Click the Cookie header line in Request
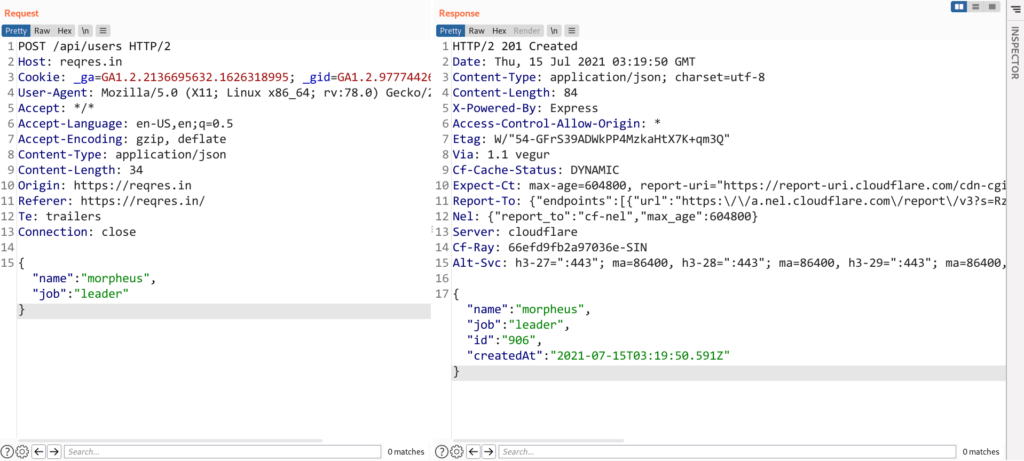 224,77
